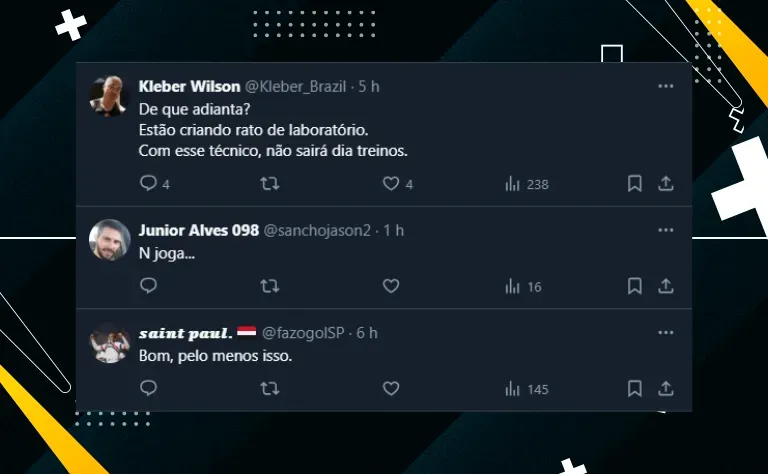
Task: Open @sanchojason2 profile handle
Action: pos(317,231)
